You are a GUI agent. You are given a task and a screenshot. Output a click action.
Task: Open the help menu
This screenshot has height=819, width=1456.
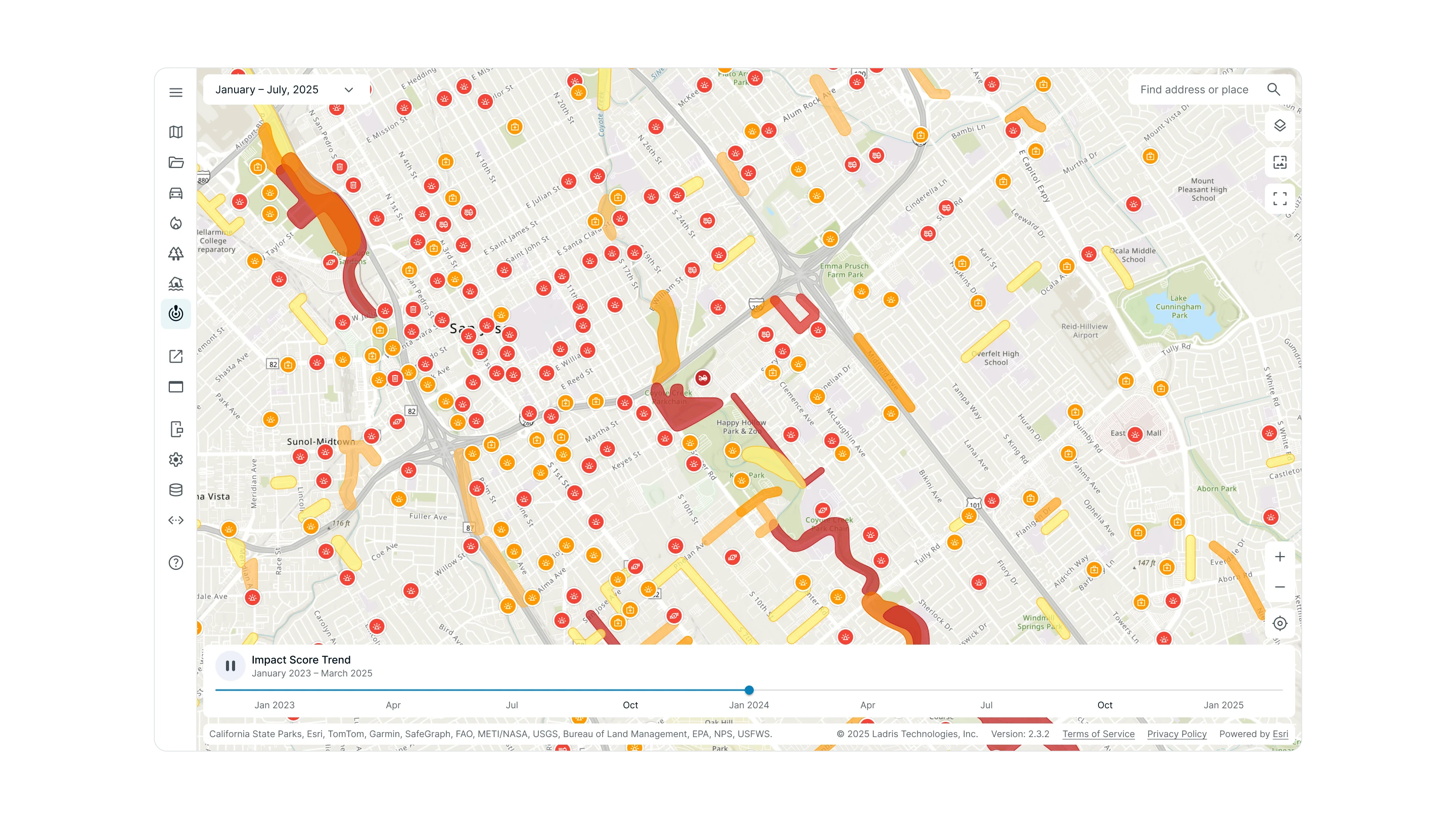176,563
